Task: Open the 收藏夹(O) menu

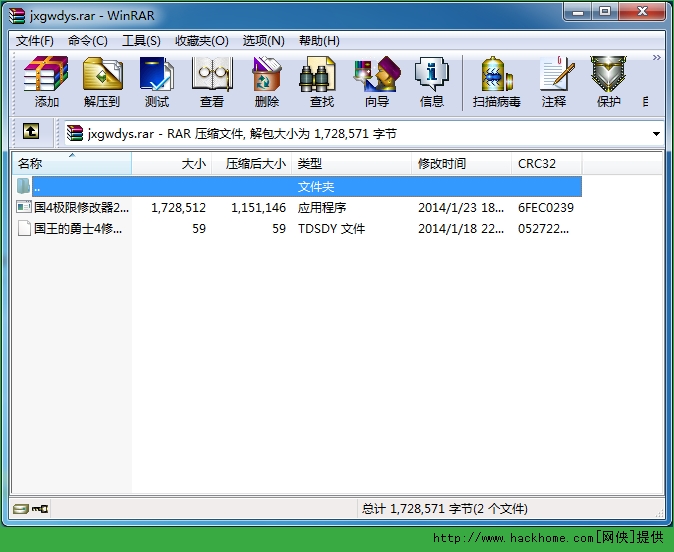Action: pyautogui.click(x=202, y=41)
